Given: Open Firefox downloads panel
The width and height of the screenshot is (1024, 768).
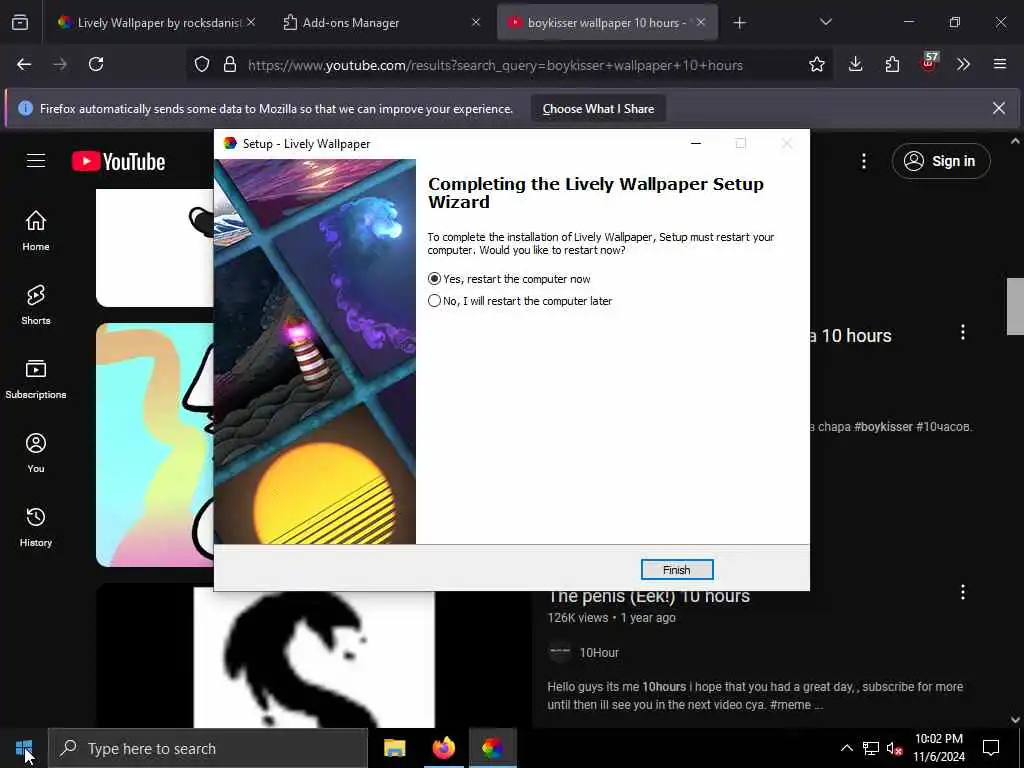Looking at the screenshot, I should coord(856,64).
